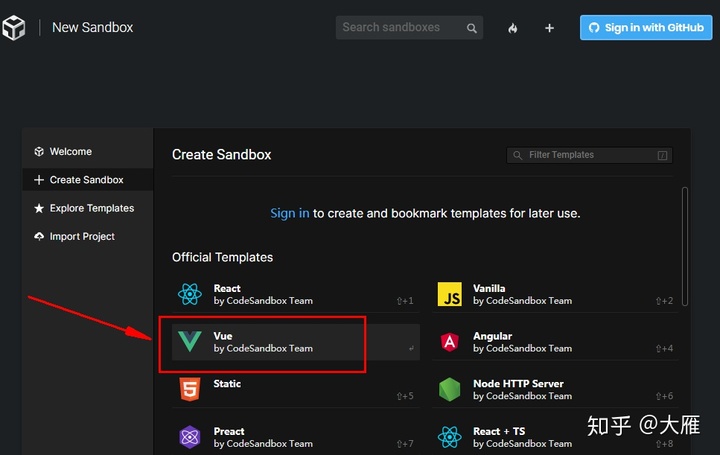Click the shortcut hint +7 on Preact row
The height and width of the screenshot is (455, 720).
(405, 444)
